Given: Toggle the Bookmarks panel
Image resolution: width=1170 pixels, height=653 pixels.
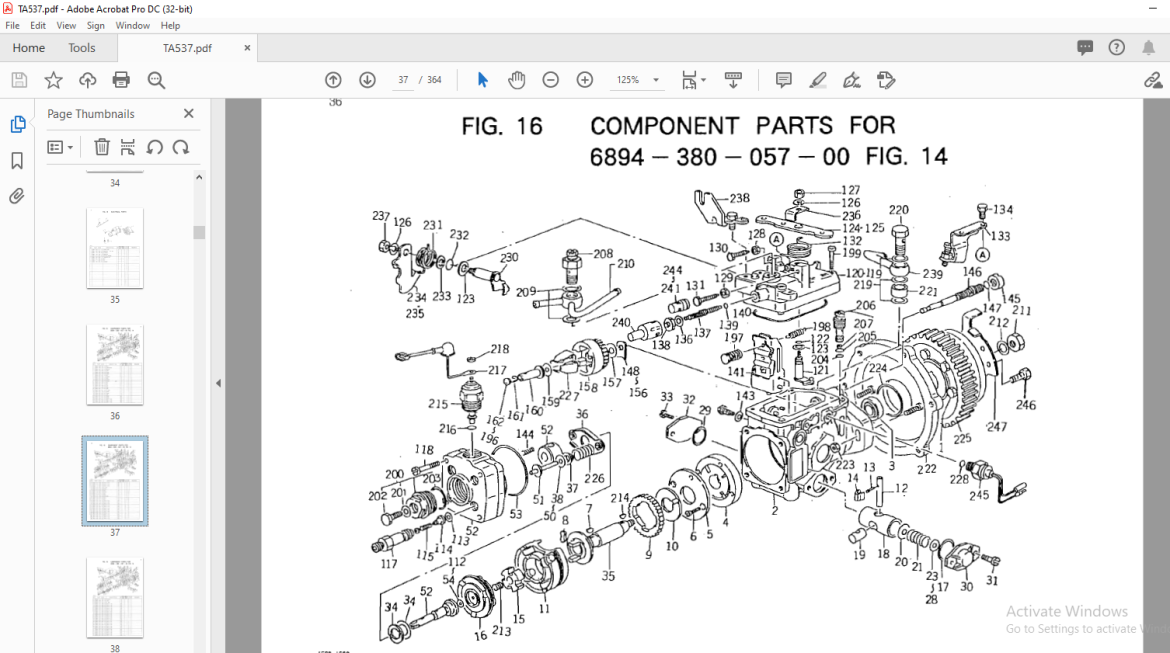Looking at the screenshot, I should (x=17, y=160).
